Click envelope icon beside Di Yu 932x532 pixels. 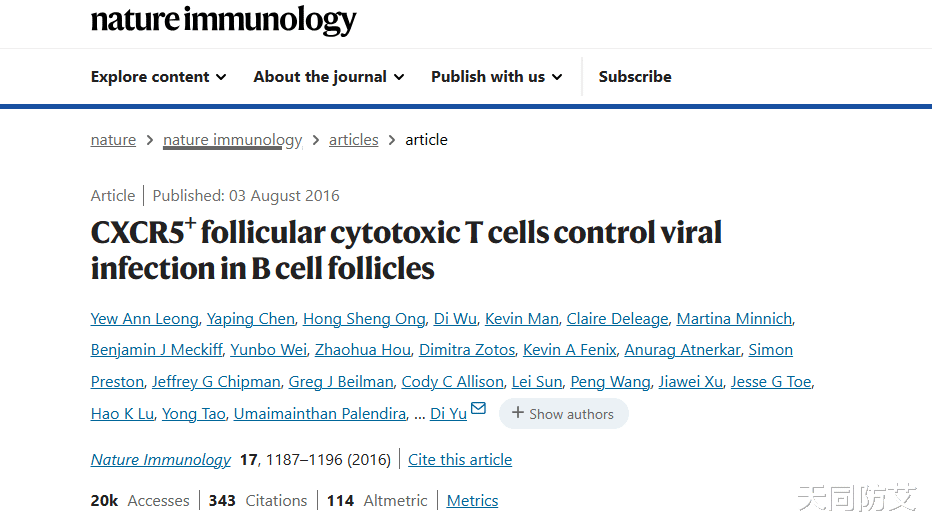tap(478, 408)
